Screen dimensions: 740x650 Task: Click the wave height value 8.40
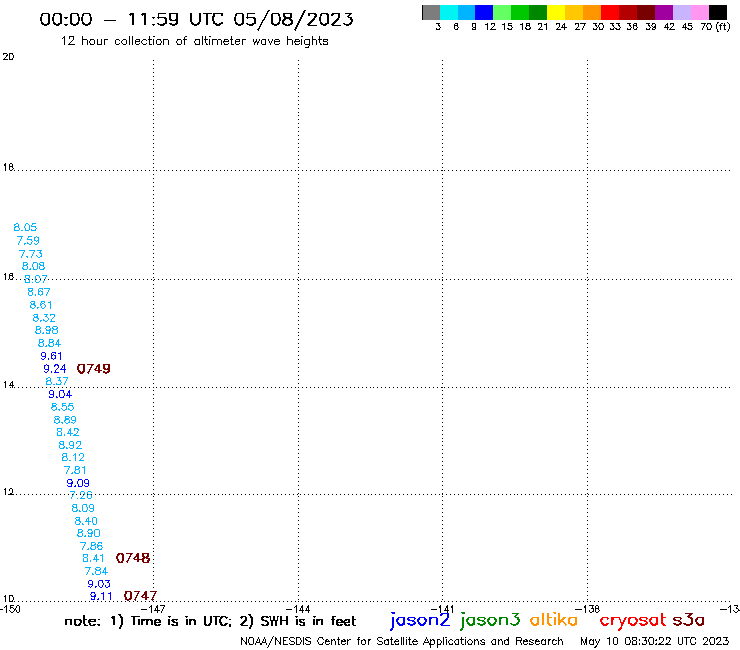pos(86,521)
